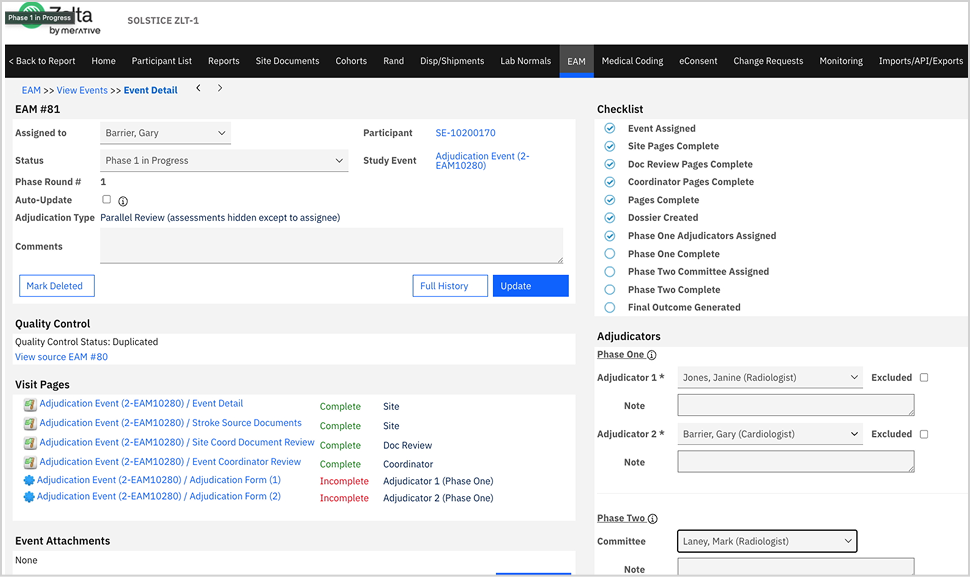This screenshot has height=577, width=970.
Task: Check Excluded for Adjudicator 1
Action: (x=923, y=377)
